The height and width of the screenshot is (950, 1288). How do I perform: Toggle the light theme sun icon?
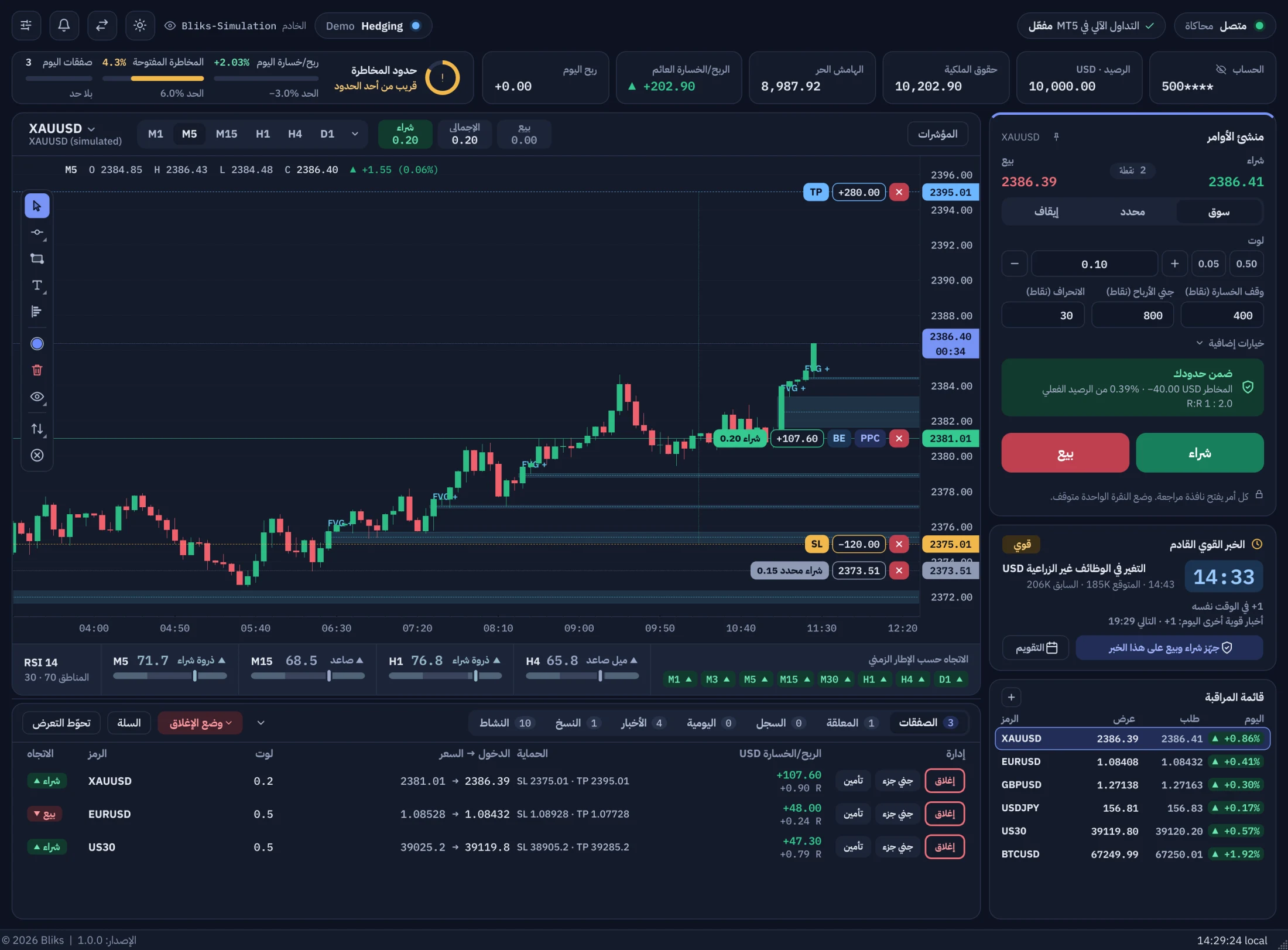tap(140, 26)
